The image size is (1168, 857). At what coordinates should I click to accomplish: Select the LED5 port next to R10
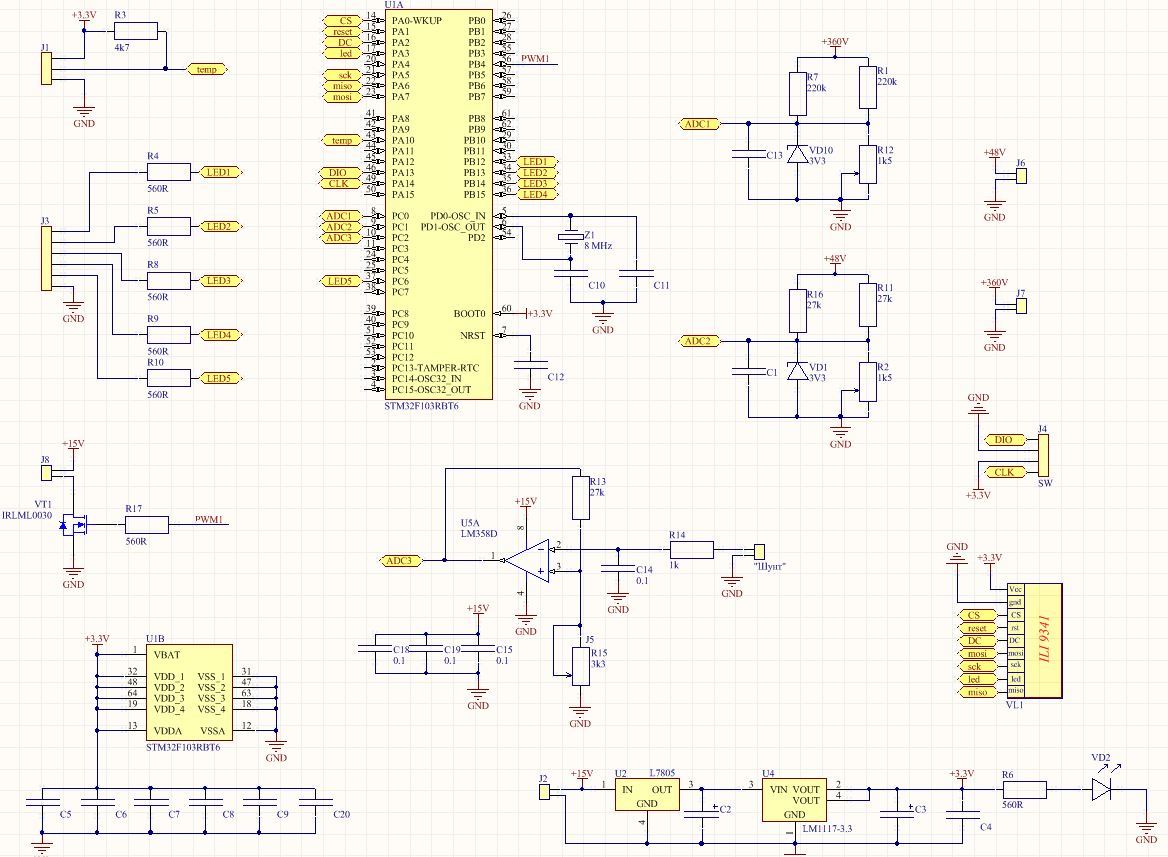click(220, 378)
